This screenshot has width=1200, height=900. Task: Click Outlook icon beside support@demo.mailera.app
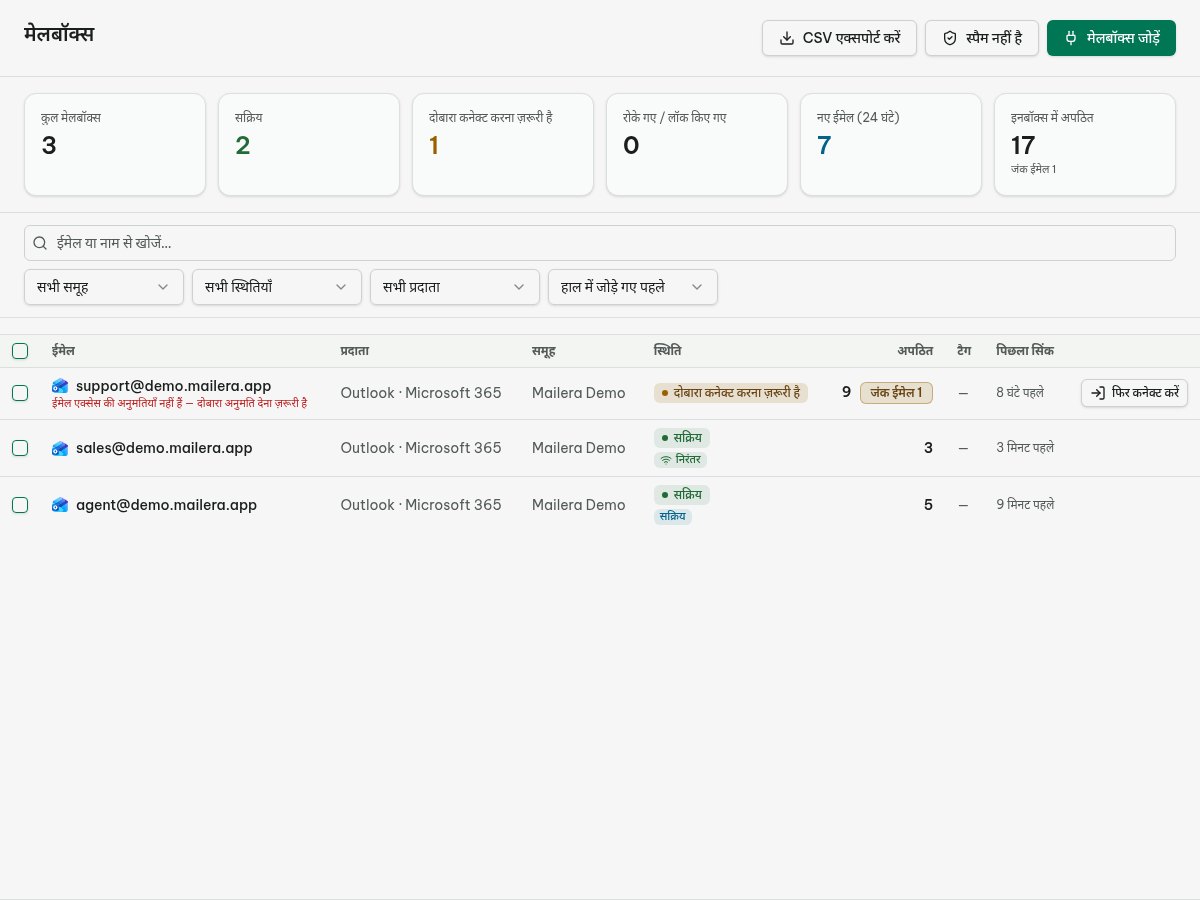(x=60, y=386)
